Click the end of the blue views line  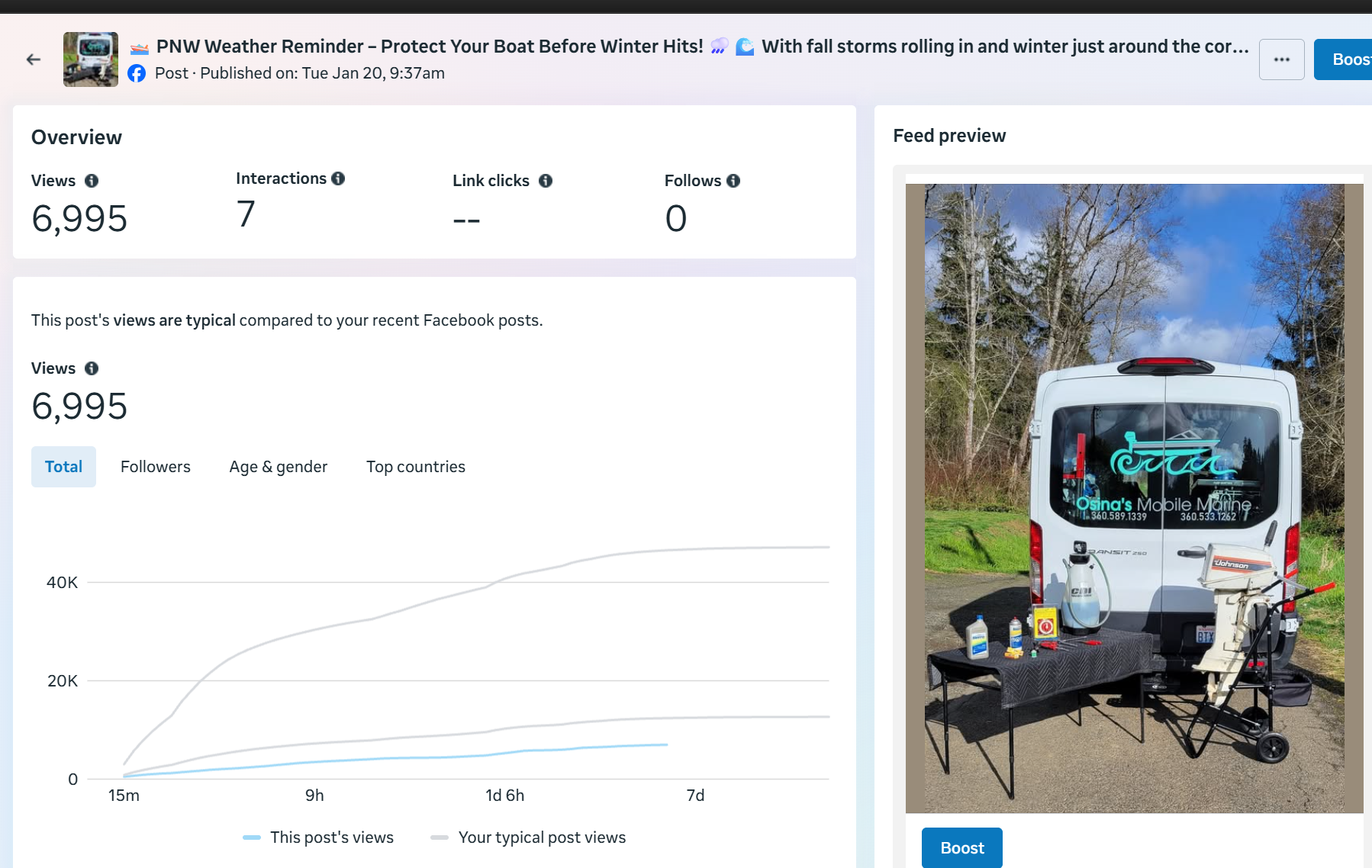point(667,744)
